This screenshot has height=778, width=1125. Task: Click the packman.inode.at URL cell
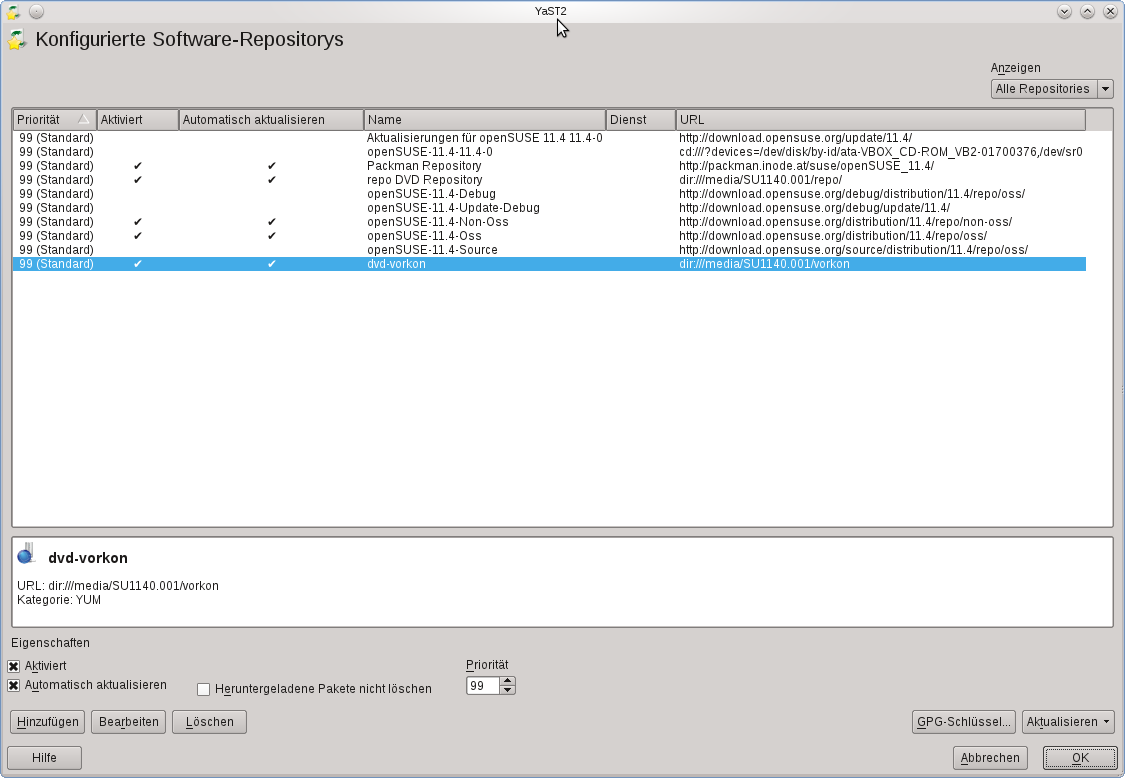click(x=806, y=166)
